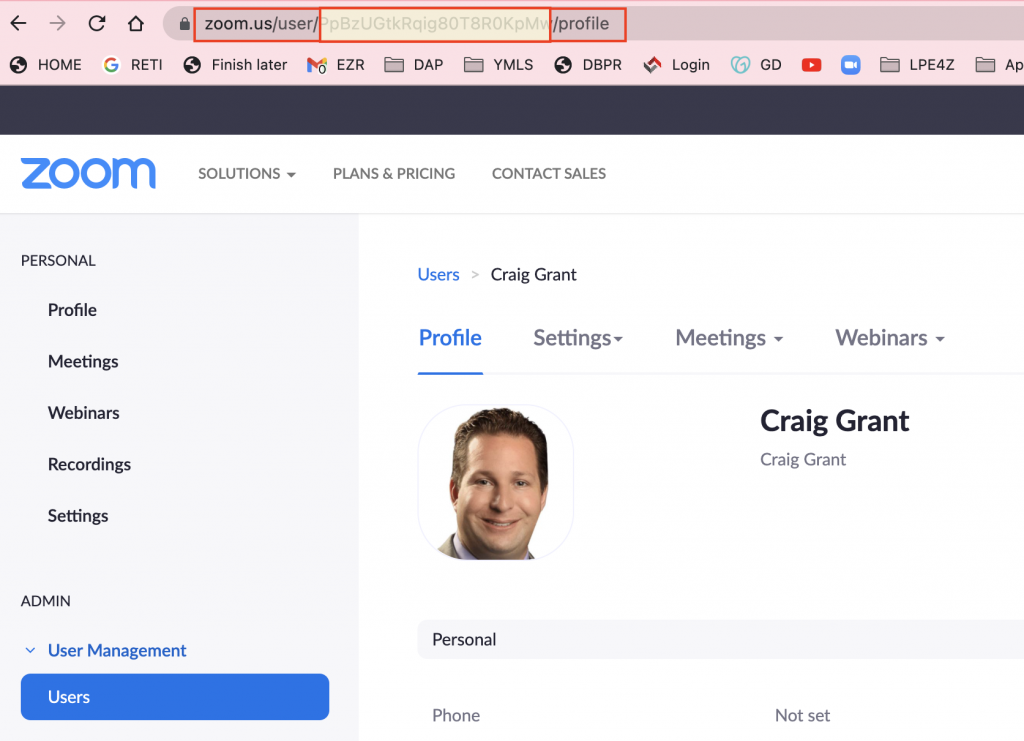
Task: Click Craig Grant's profile photo
Action: click(496, 482)
